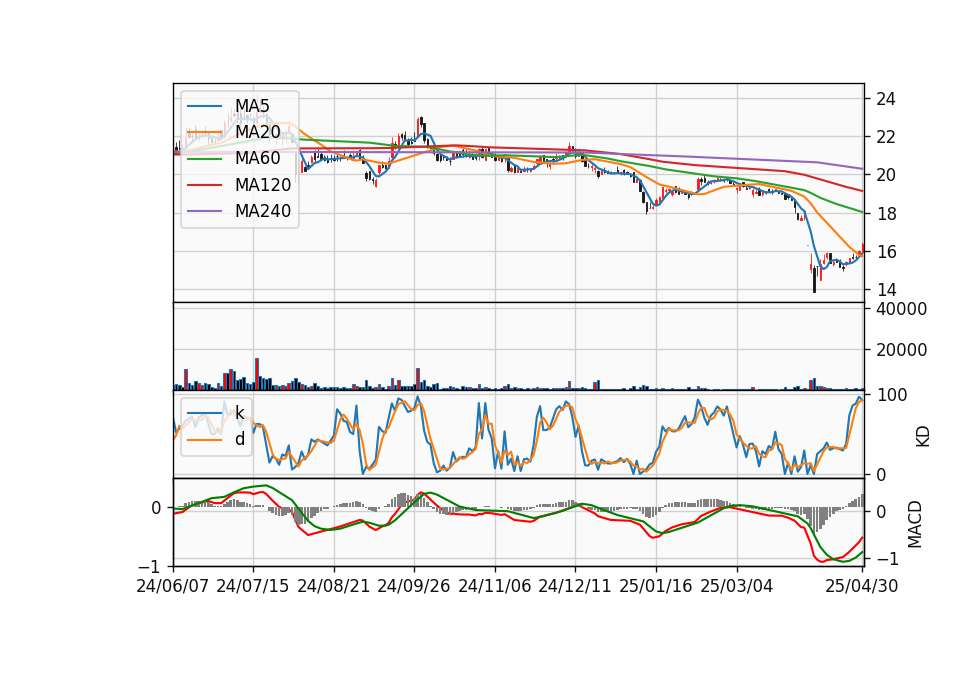
Task: Click the 24/11/06 date tick label
Action: click(x=495, y=587)
